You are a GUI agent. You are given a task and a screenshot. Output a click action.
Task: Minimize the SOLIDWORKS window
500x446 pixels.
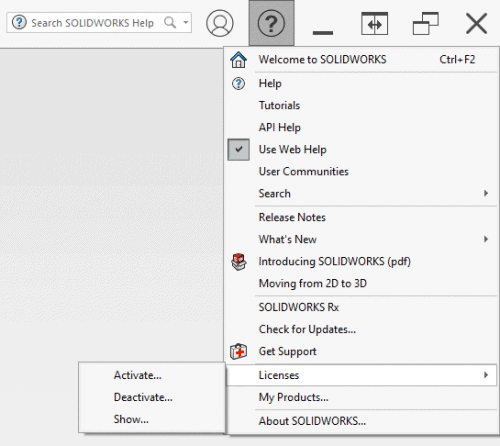pyautogui.click(x=323, y=33)
